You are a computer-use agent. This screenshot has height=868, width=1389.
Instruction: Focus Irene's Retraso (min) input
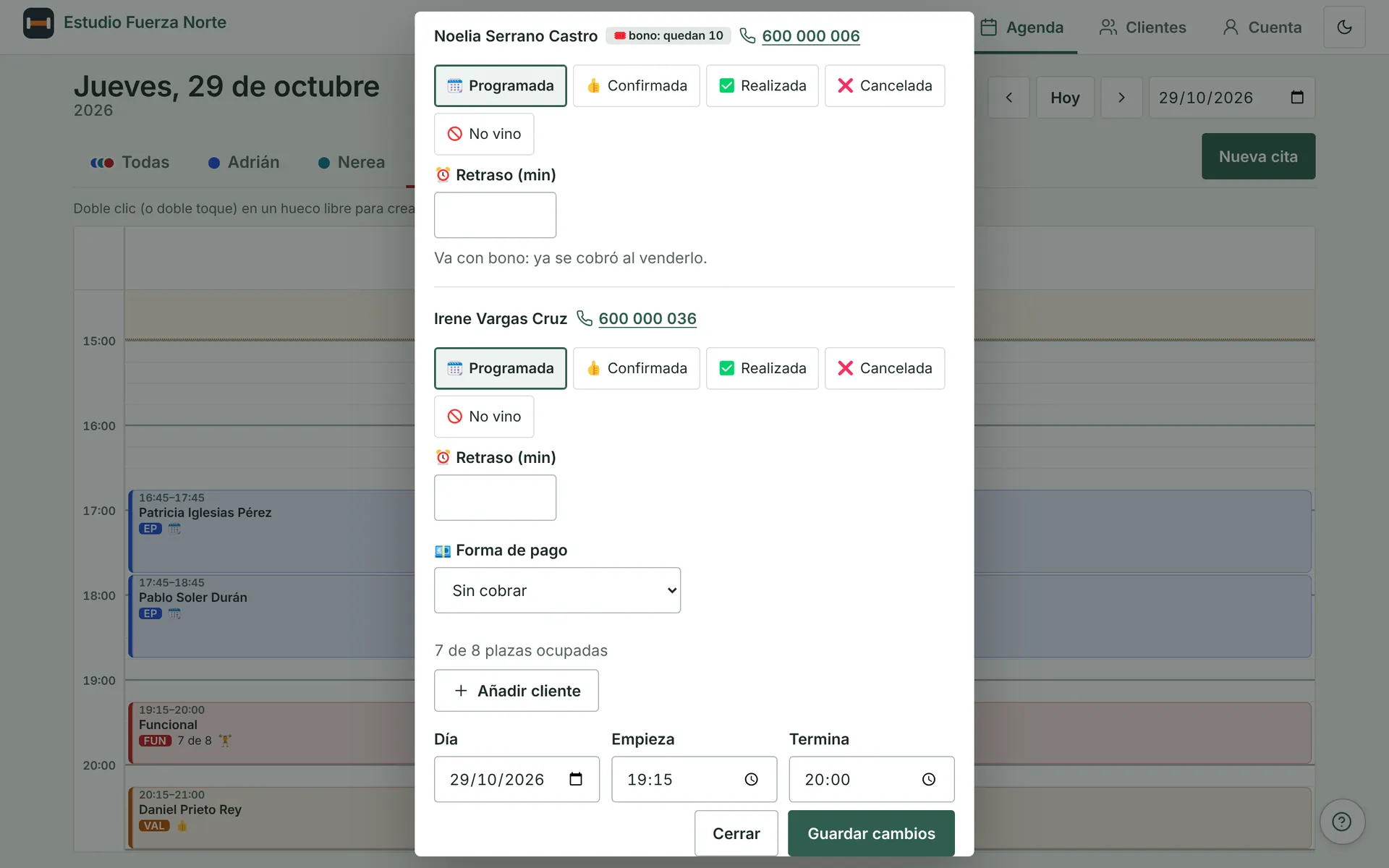pos(495,498)
